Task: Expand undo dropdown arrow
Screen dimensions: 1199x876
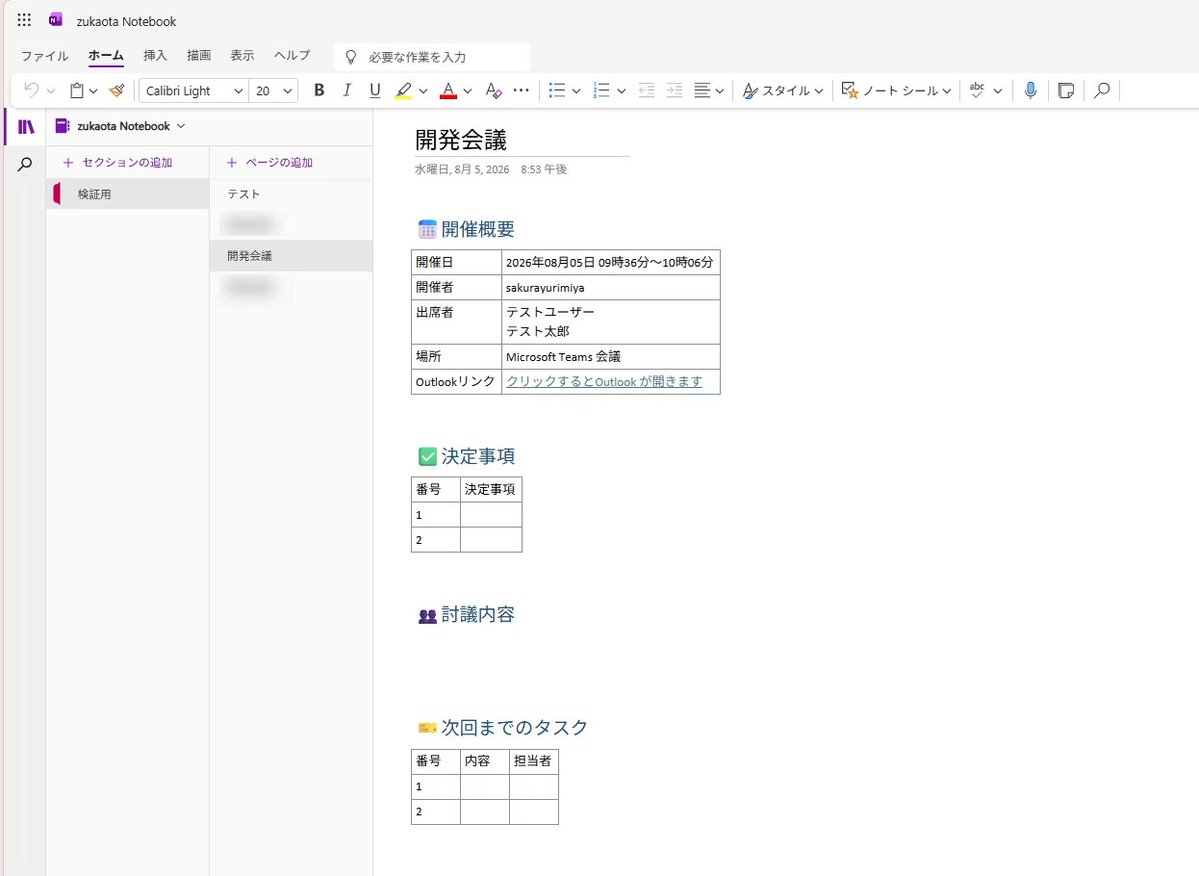Action: [x=50, y=91]
